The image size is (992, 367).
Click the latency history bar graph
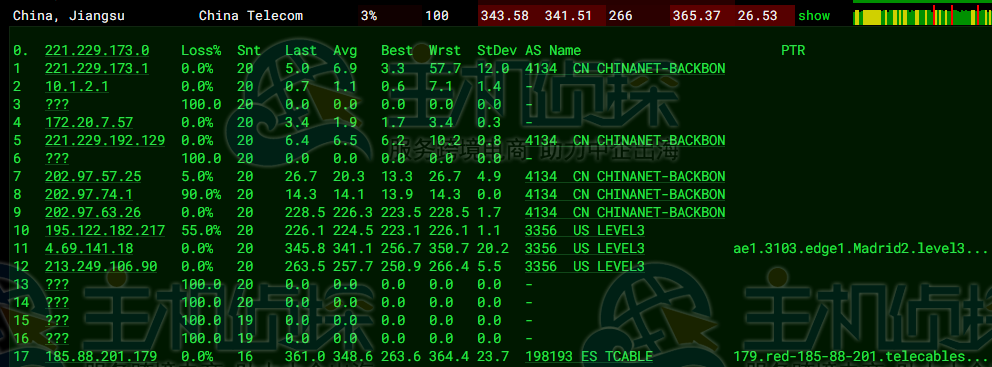point(922,15)
